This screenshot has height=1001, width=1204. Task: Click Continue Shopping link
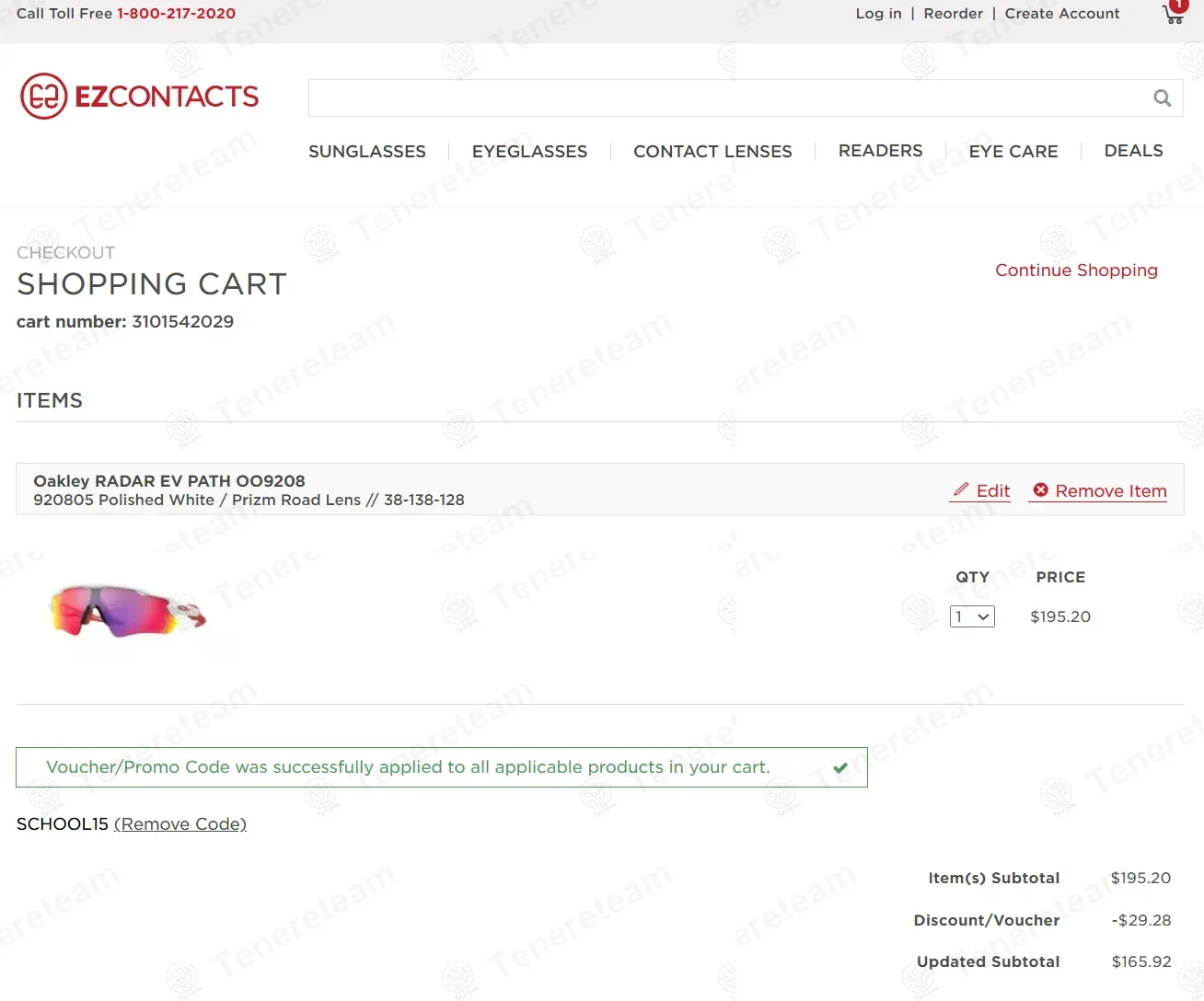[x=1076, y=270]
